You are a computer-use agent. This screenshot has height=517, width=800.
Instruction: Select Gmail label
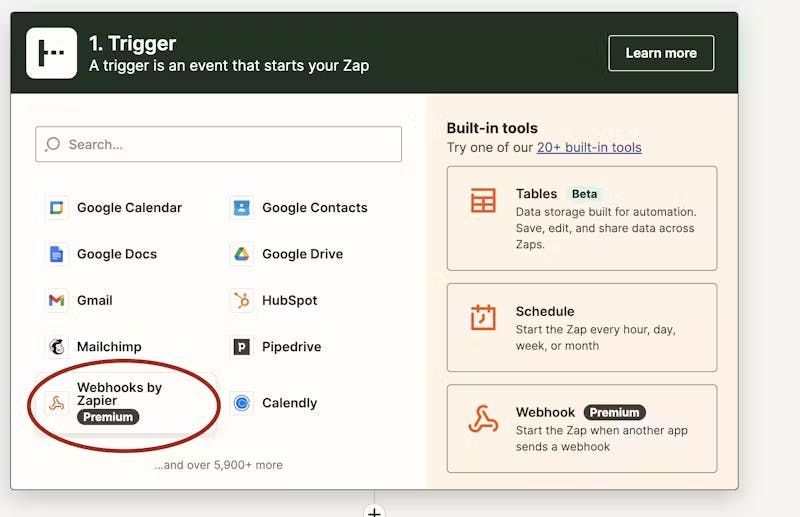95,300
